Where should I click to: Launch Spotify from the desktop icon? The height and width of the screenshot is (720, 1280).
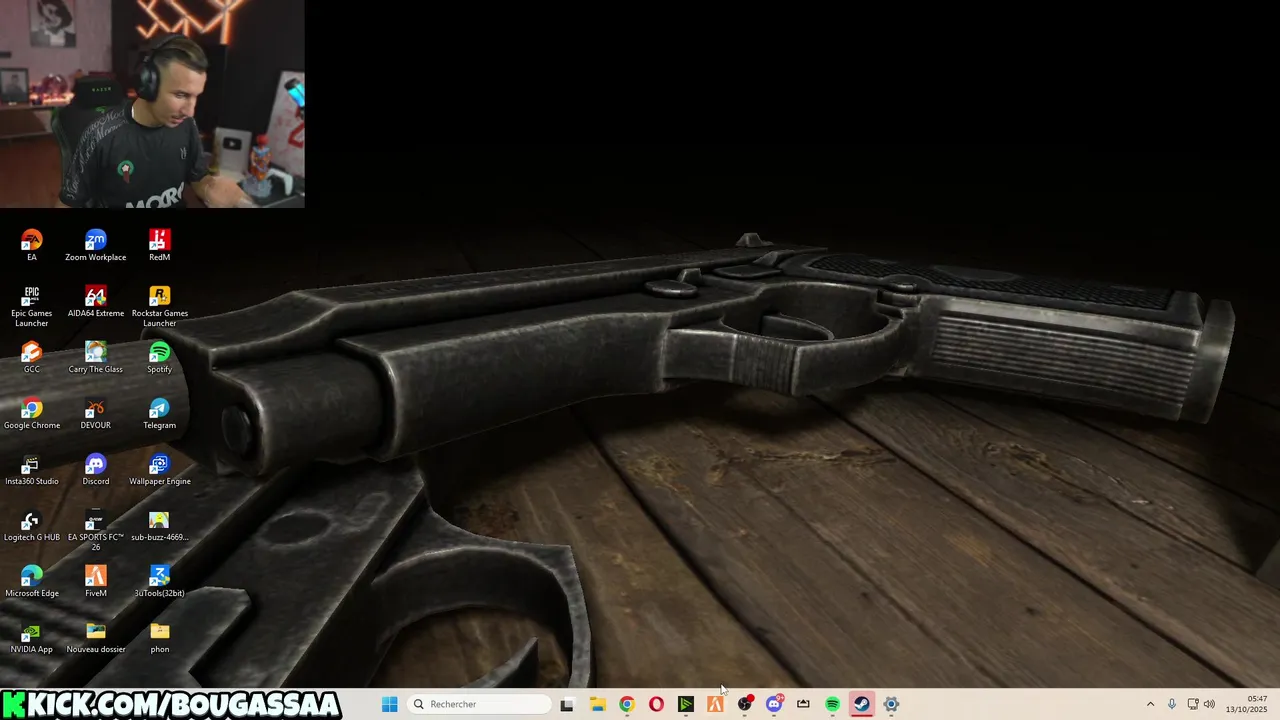coord(160,357)
